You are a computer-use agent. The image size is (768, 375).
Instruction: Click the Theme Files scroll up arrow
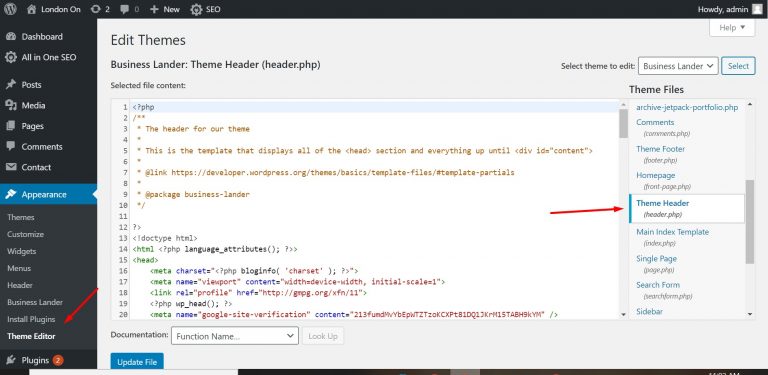[750, 105]
